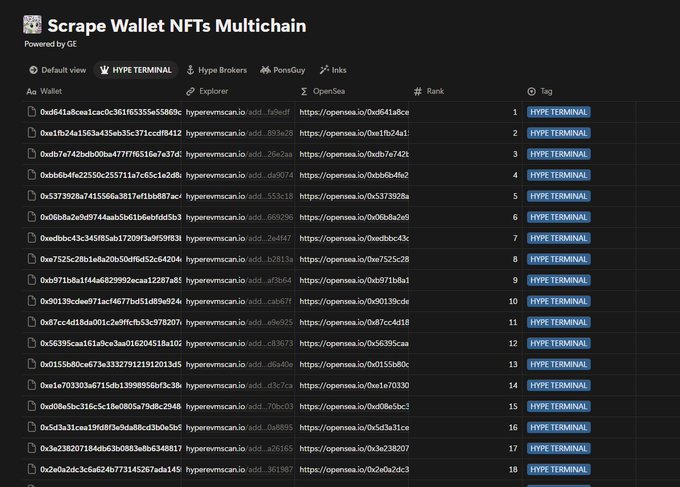680x487 pixels.
Task: Click the Tag column header
Action: point(540,92)
